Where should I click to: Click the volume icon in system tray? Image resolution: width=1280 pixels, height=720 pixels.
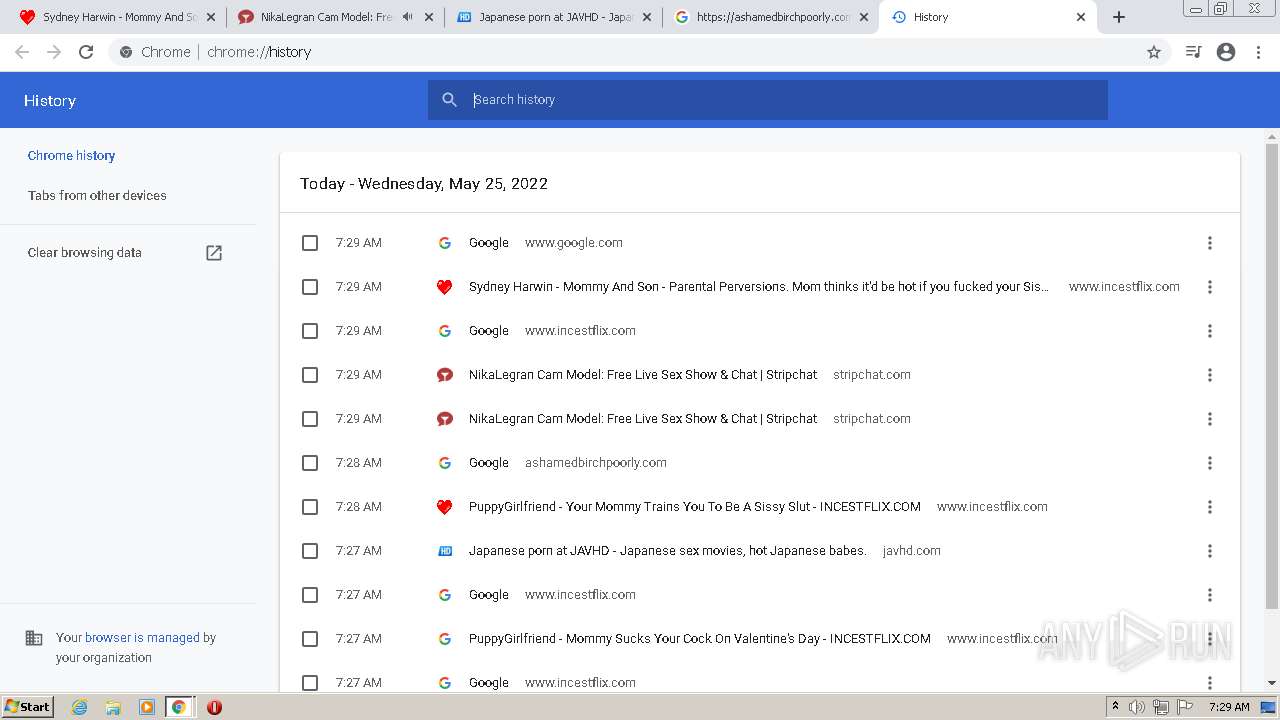(1137, 707)
